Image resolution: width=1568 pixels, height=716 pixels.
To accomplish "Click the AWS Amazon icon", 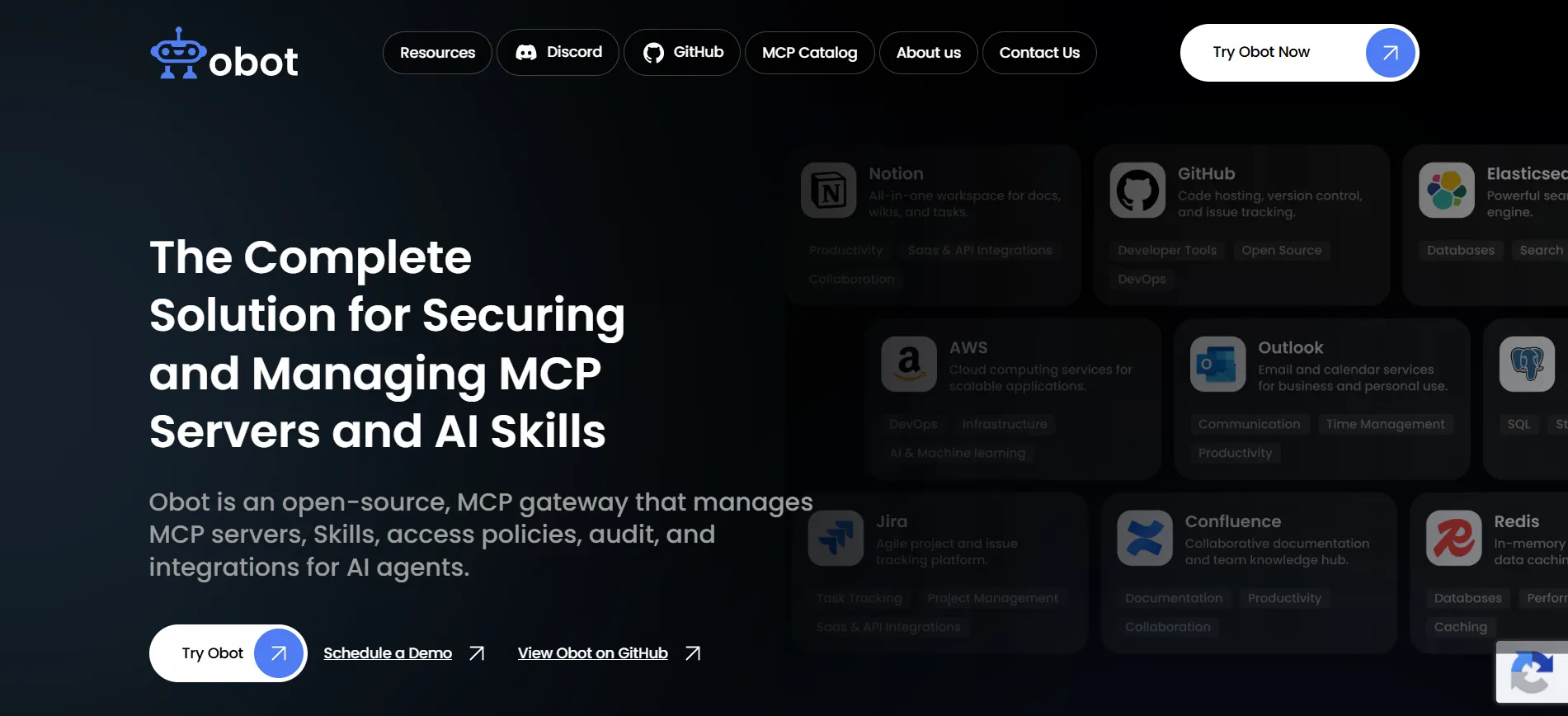I will coord(909,364).
